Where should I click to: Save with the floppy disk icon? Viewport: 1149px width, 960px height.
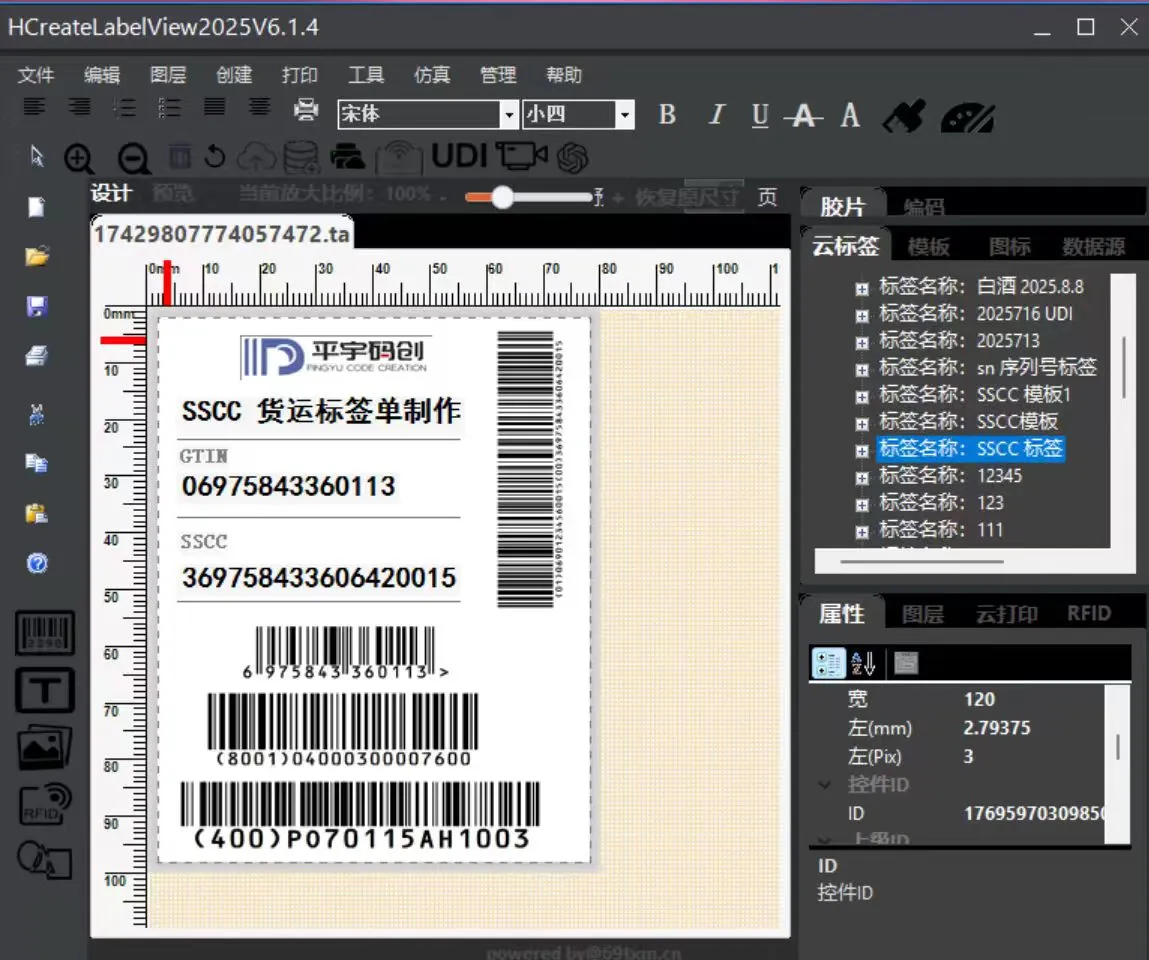37,306
